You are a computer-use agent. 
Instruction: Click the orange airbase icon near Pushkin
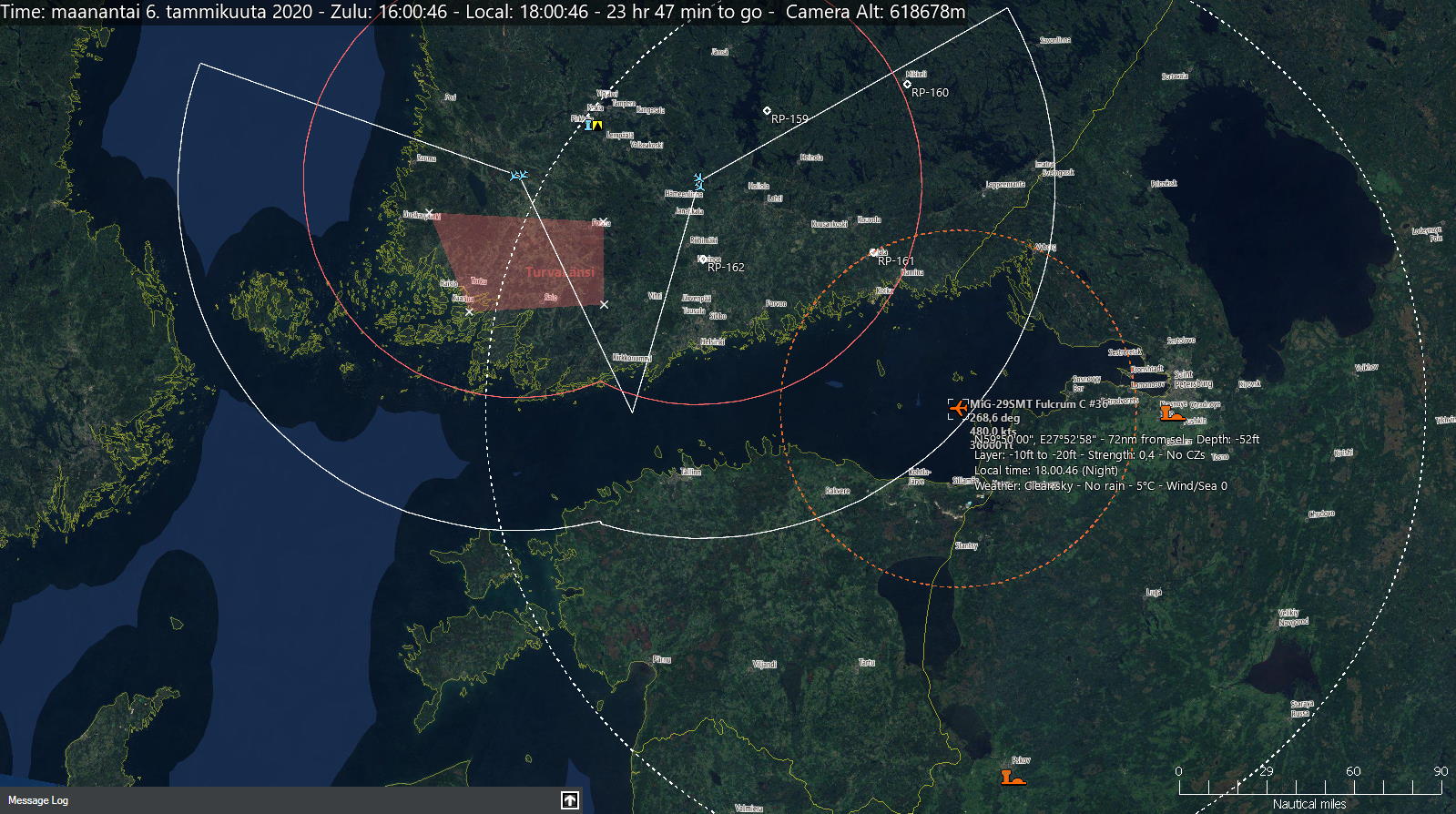coord(1170,414)
